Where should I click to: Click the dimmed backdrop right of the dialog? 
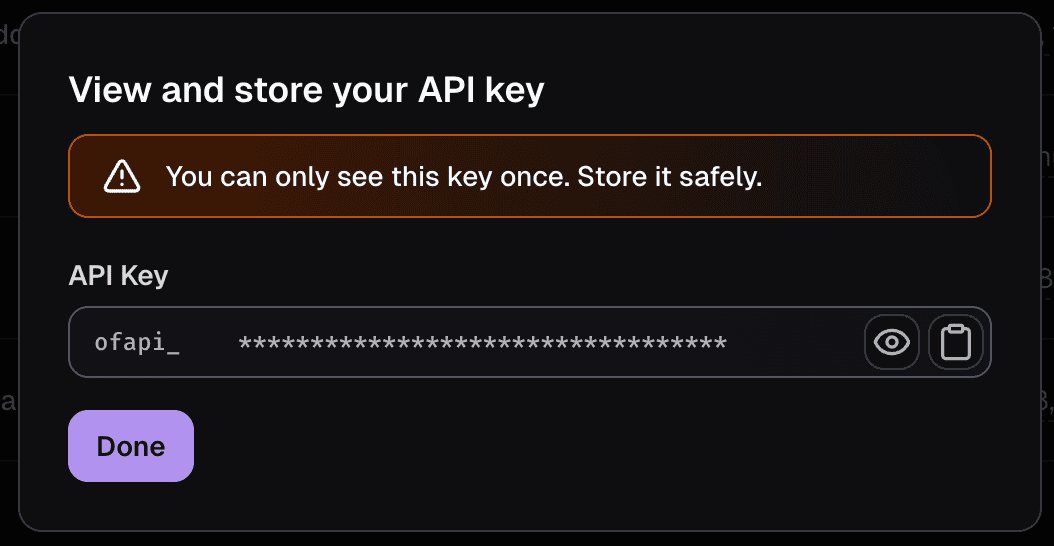pyautogui.click(x=1048, y=202)
